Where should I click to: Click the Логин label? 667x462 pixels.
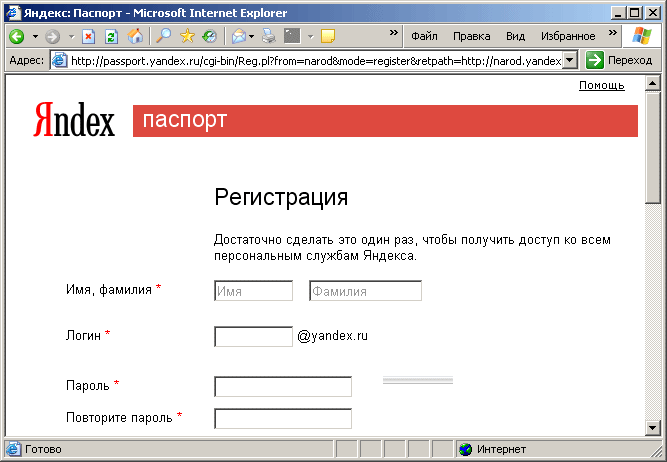click(83, 336)
